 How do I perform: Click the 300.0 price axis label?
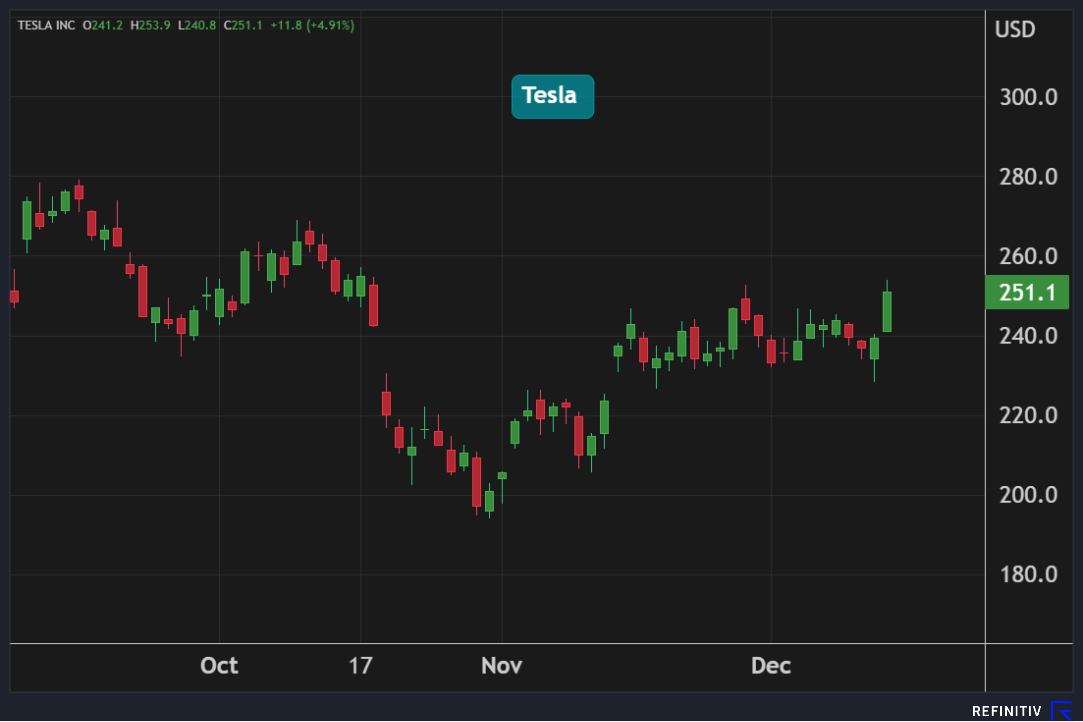click(x=1028, y=98)
